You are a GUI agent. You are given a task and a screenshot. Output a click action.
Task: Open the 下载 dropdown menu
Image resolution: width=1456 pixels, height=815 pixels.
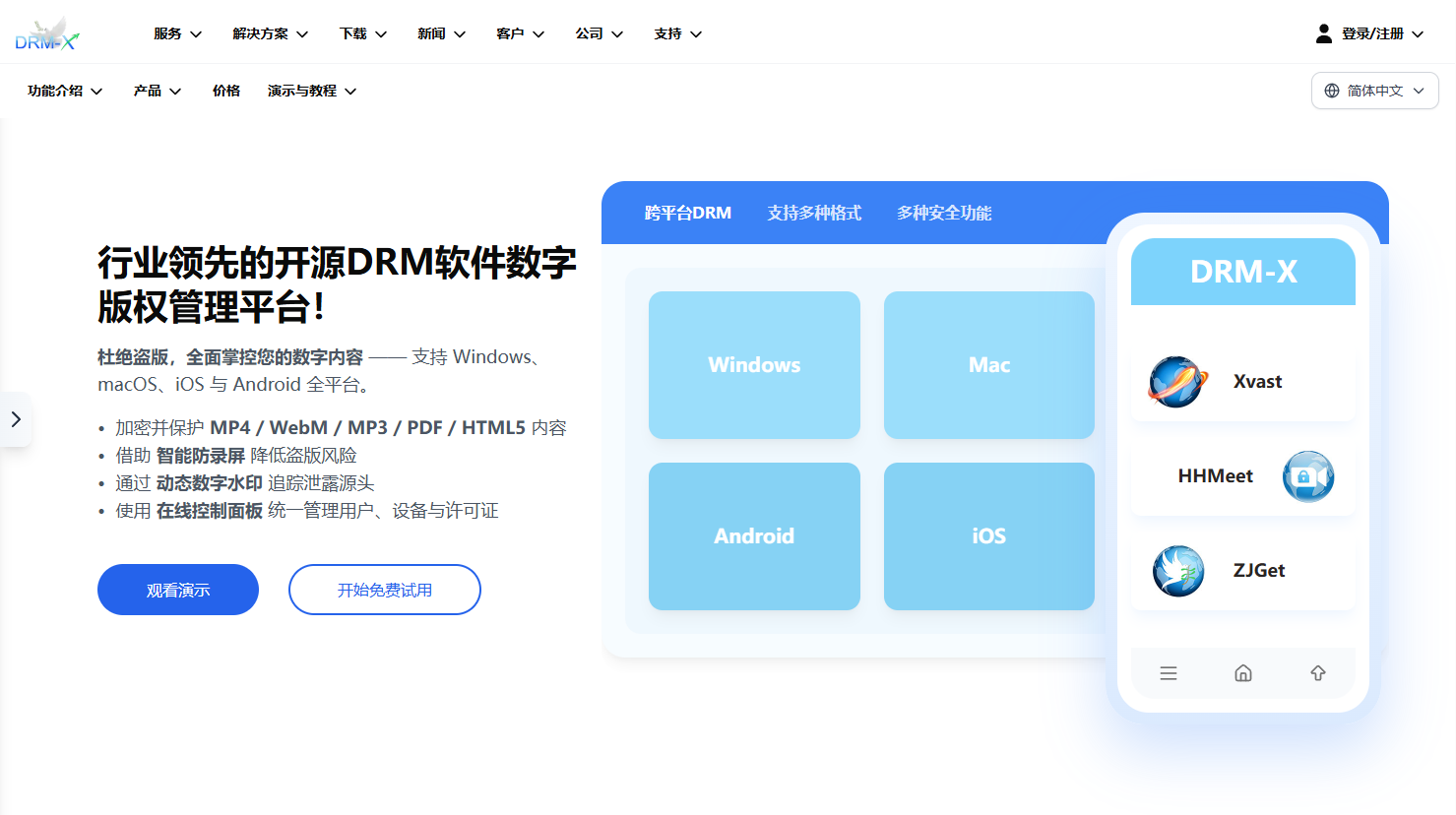(363, 33)
